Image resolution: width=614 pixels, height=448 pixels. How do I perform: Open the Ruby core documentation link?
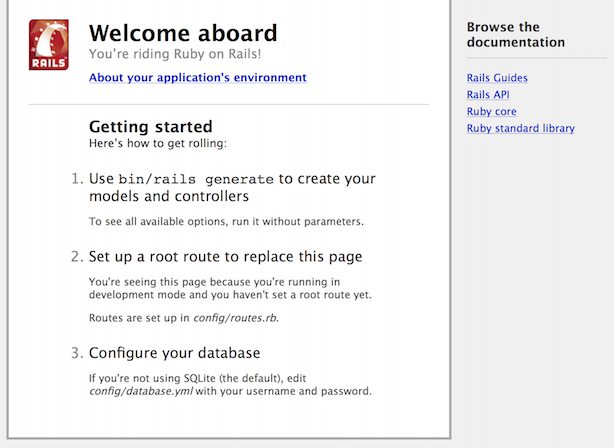(x=492, y=112)
